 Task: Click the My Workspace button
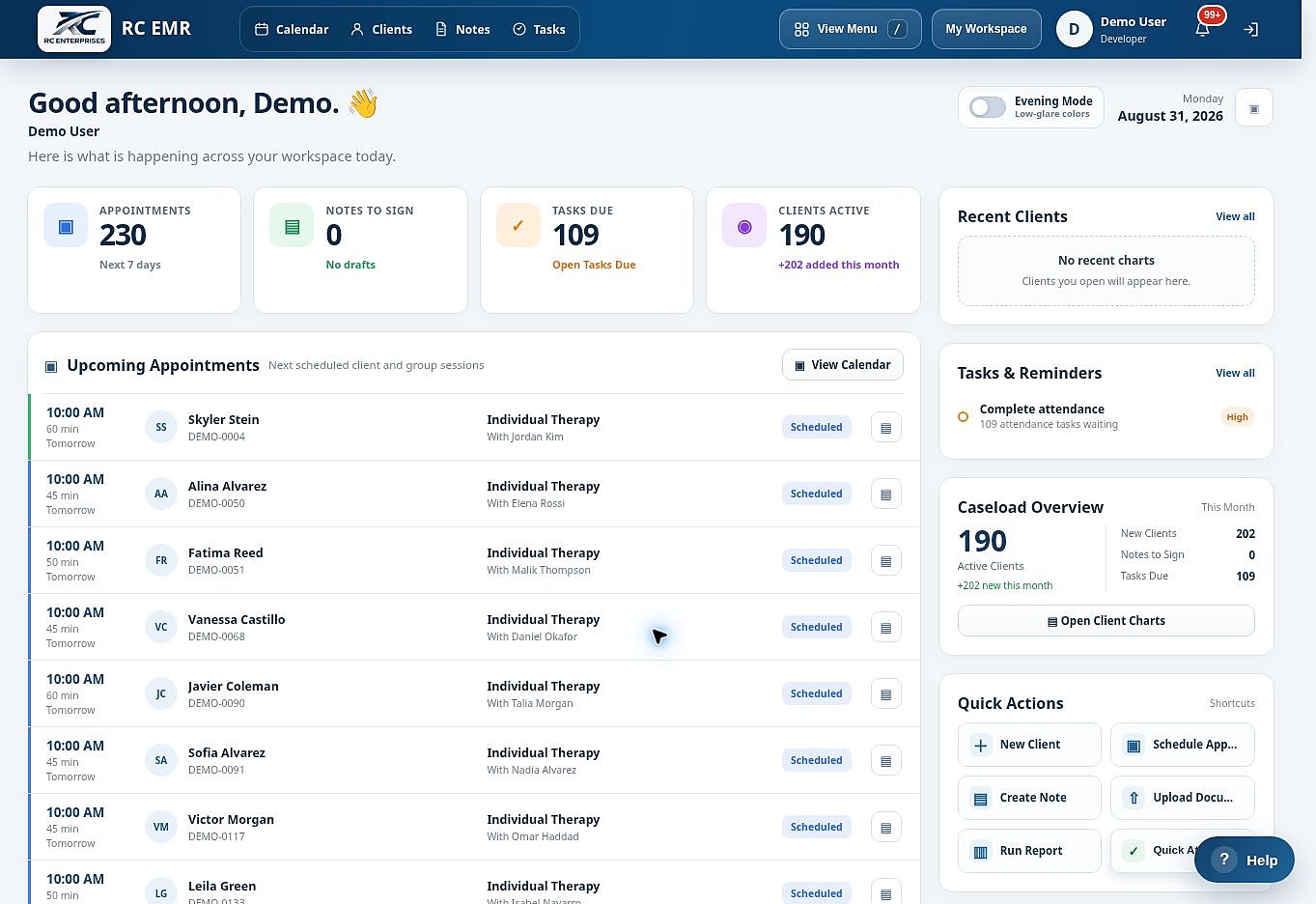(x=986, y=29)
